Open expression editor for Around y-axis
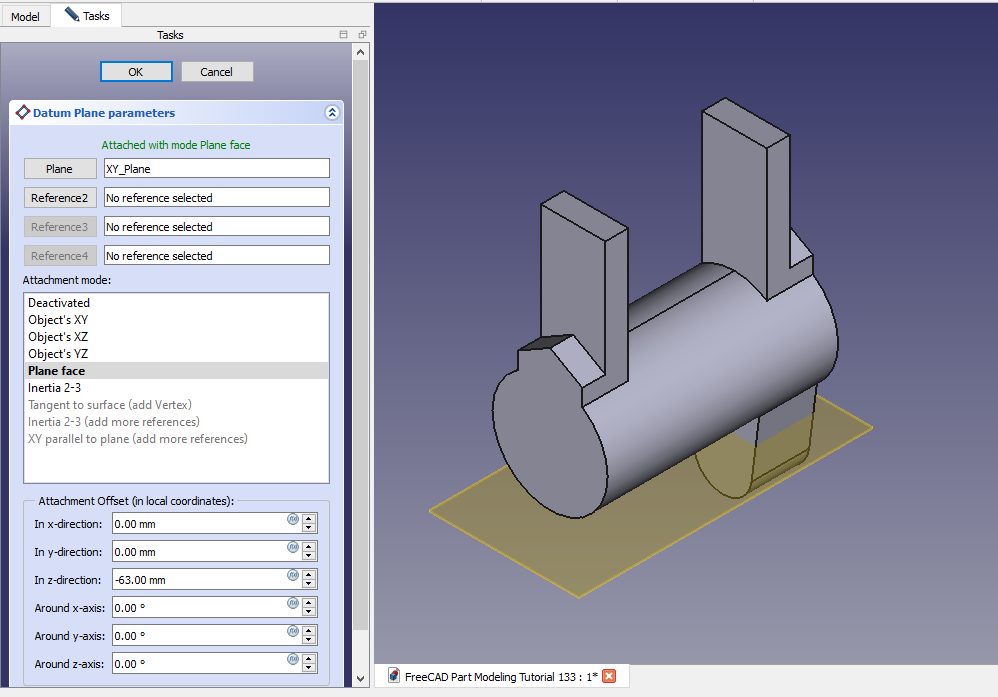This screenshot has width=998, height=697. [x=293, y=631]
